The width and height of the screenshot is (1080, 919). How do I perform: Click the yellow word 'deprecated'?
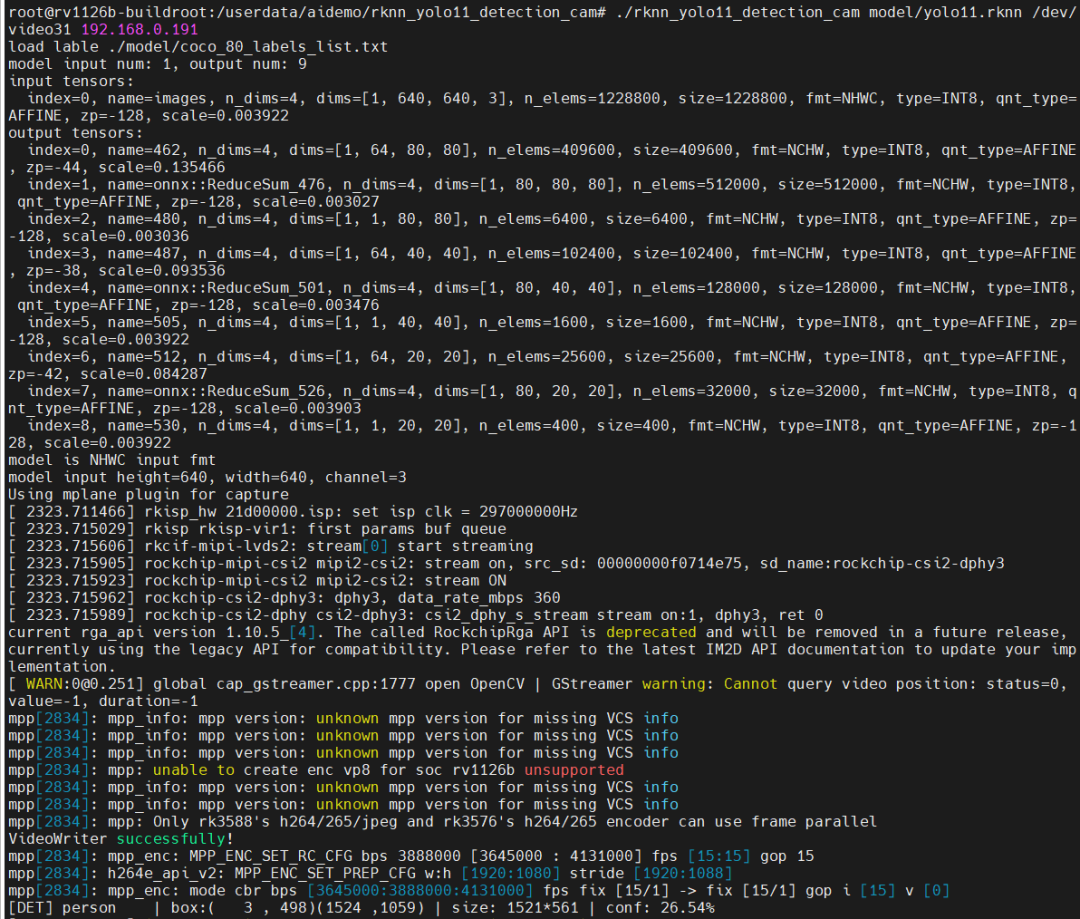click(x=651, y=632)
